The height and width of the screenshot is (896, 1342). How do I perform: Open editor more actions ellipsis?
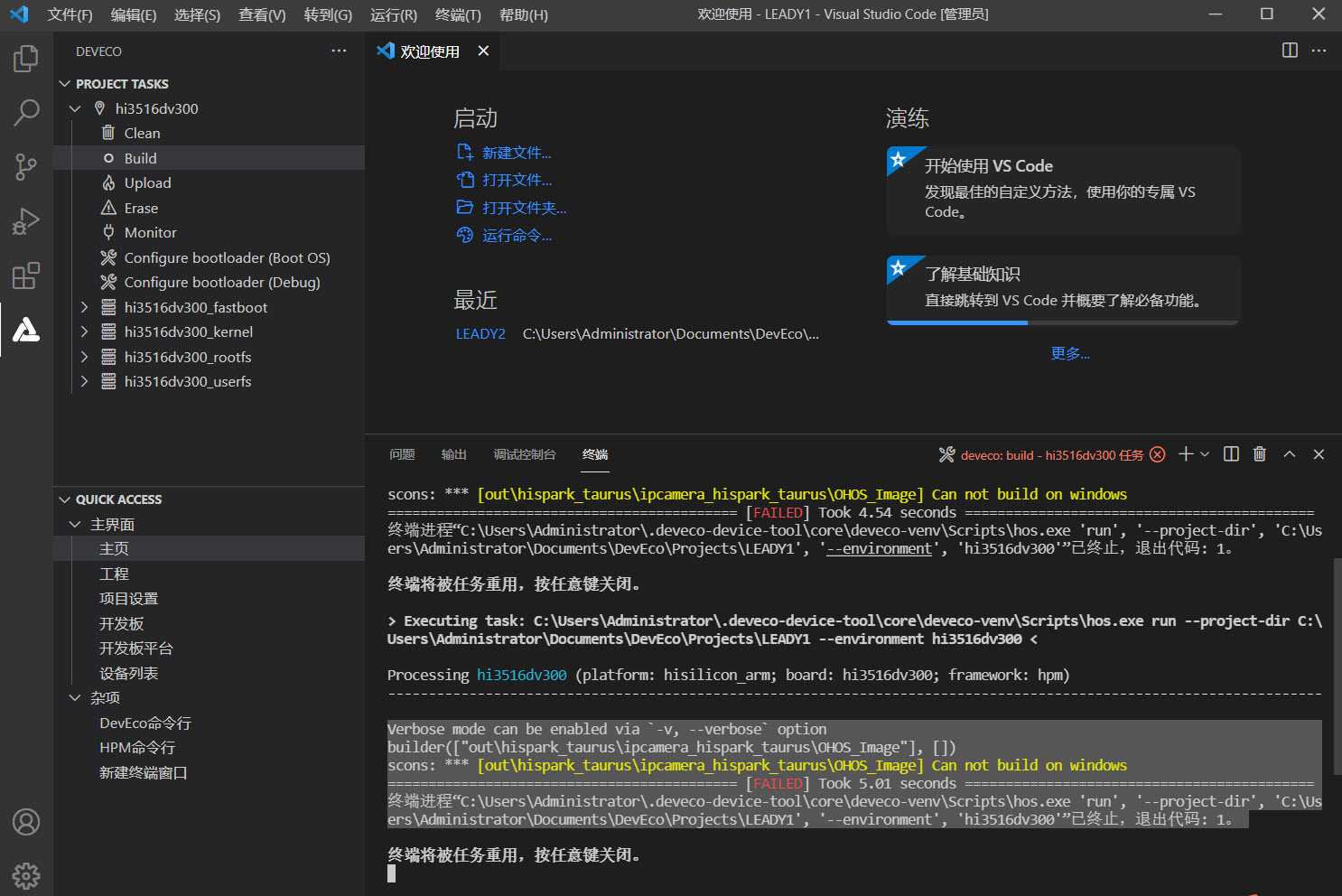coord(1319,51)
